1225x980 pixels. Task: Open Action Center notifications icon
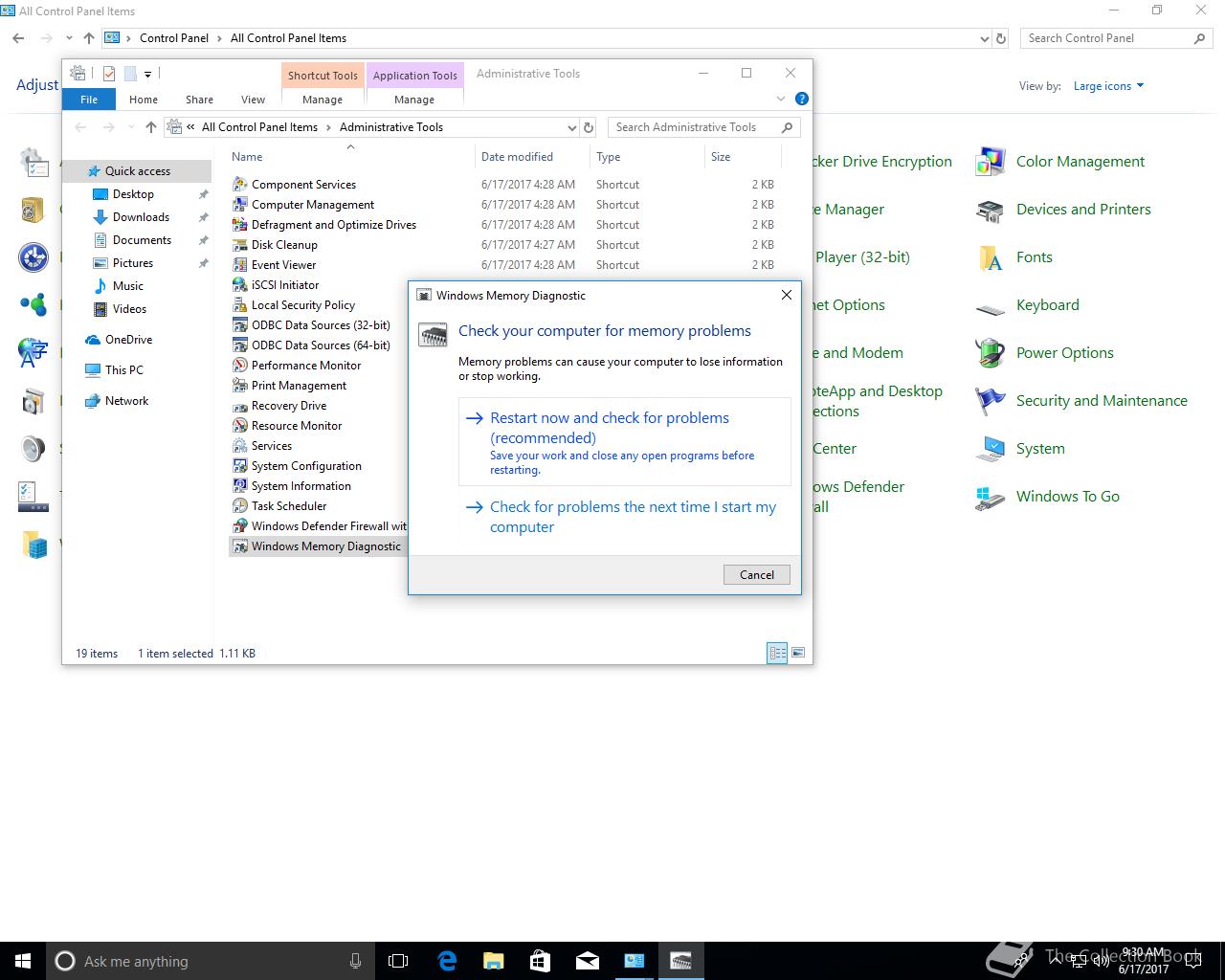click(x=1195, y=961)
